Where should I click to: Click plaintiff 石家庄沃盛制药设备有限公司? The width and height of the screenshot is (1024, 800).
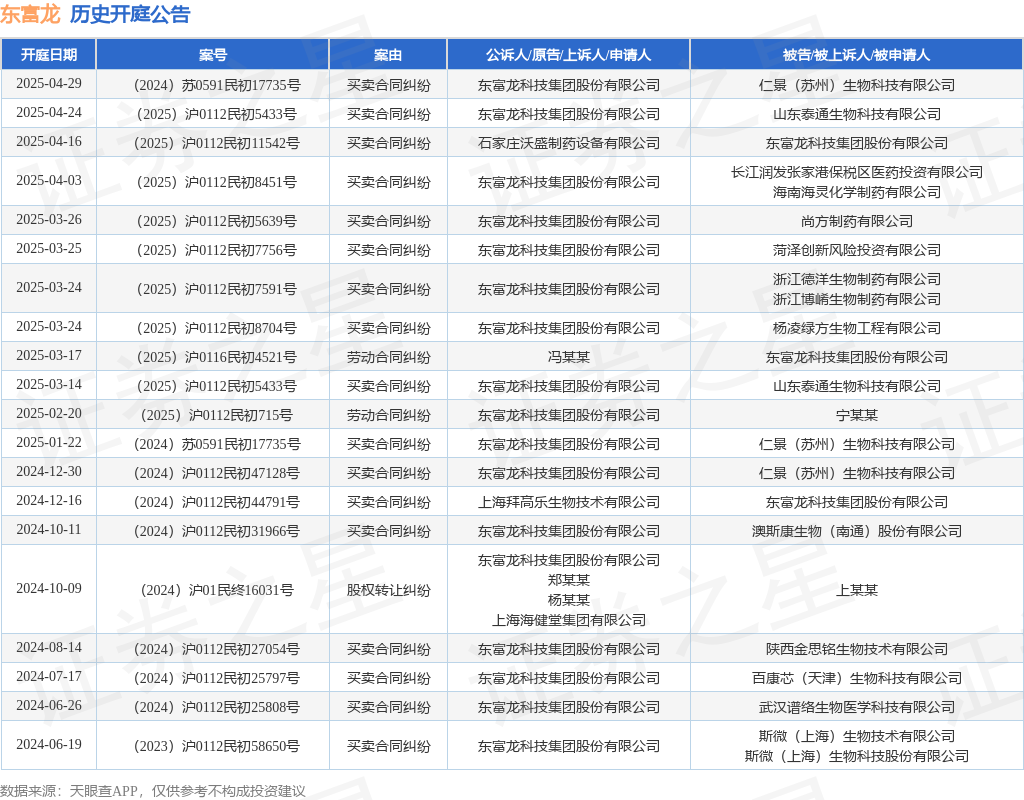[569, 143]
